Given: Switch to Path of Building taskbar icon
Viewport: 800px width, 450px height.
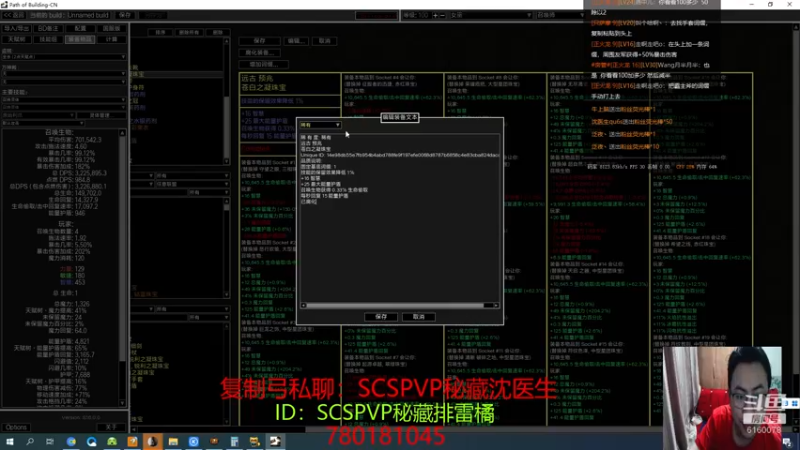Looking at the screenshot, I should (x=275, y=441).
